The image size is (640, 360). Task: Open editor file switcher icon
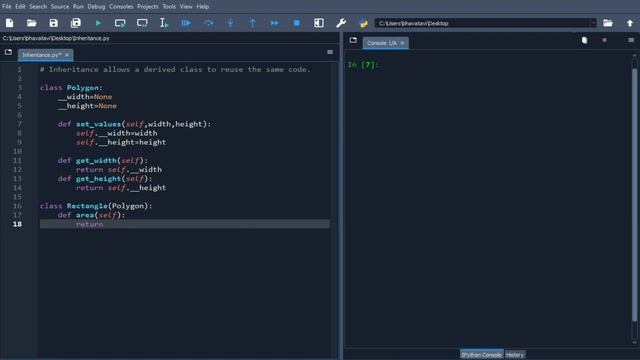8,52
